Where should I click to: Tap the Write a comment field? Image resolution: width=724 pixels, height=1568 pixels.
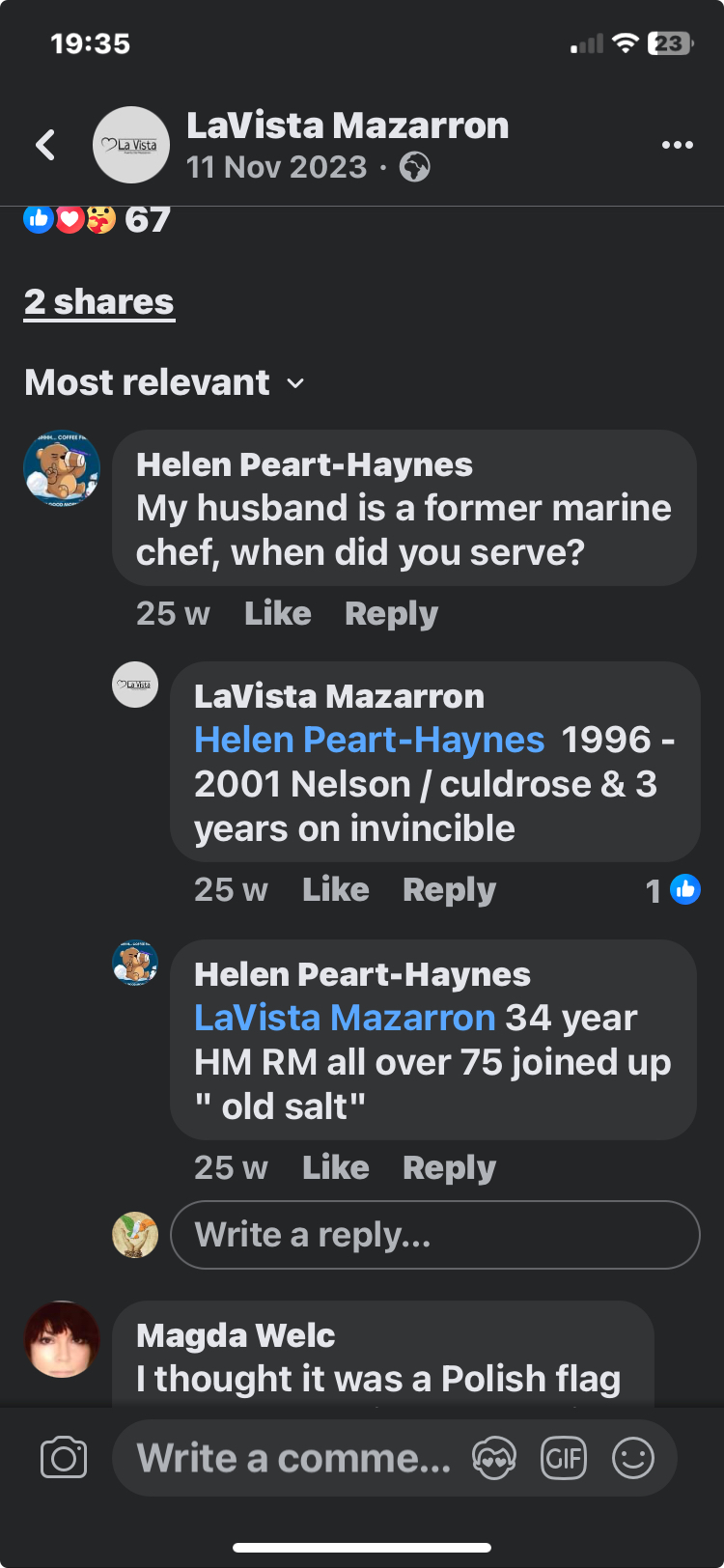click(294, 1458)
